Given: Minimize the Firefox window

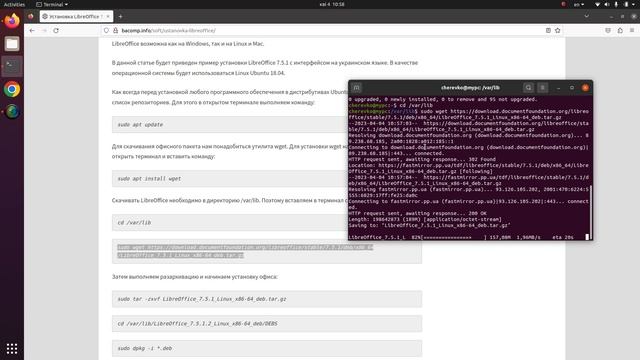Looking at the screenshot, I should pyautogui.click(x=611, y=16).
